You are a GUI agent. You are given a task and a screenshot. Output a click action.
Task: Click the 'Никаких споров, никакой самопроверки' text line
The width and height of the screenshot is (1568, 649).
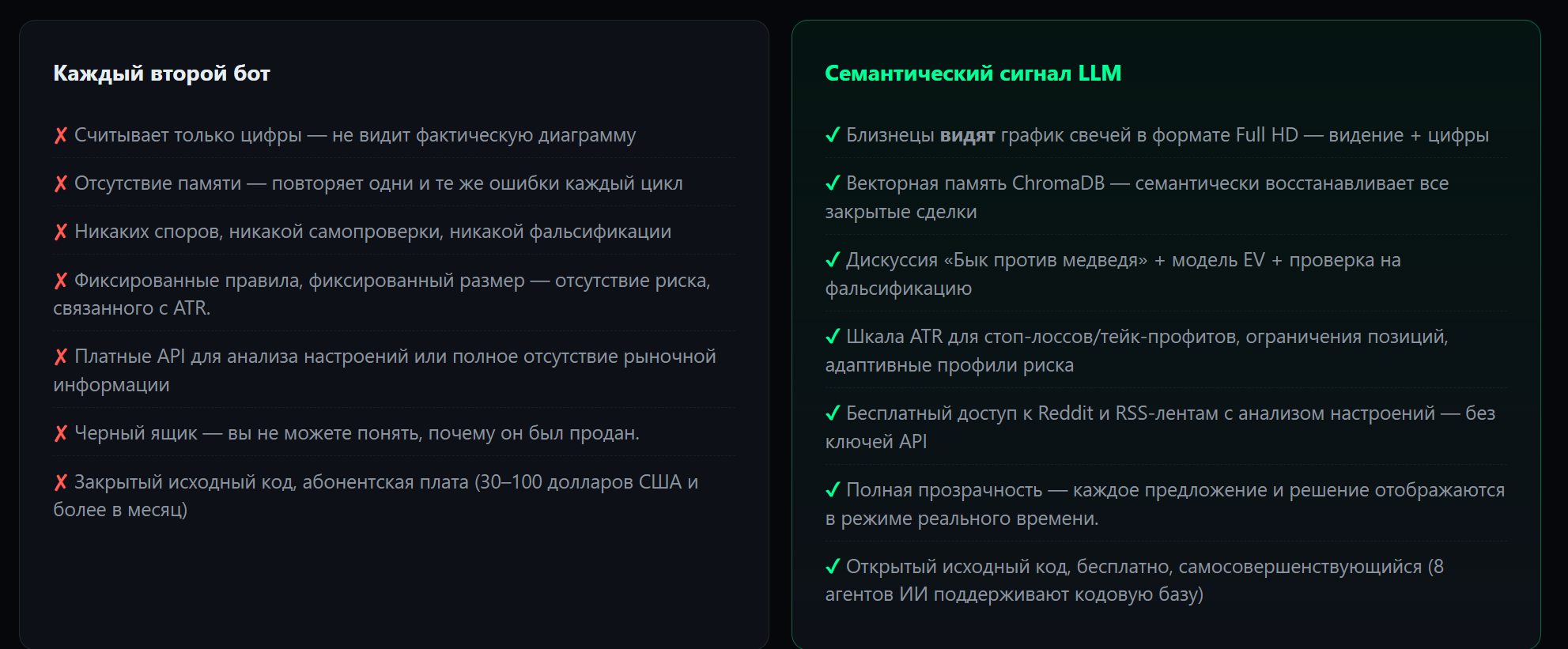click(x=372, y=232)
